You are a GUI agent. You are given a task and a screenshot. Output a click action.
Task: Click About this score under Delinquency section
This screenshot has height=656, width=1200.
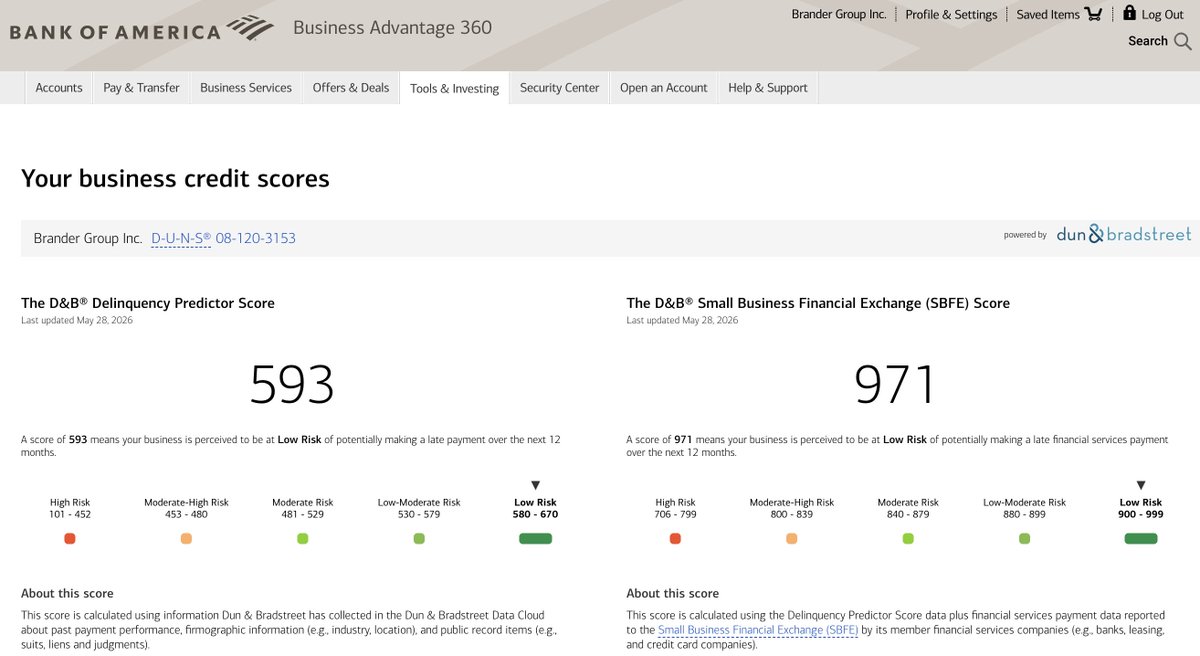(x=67, y=593)
